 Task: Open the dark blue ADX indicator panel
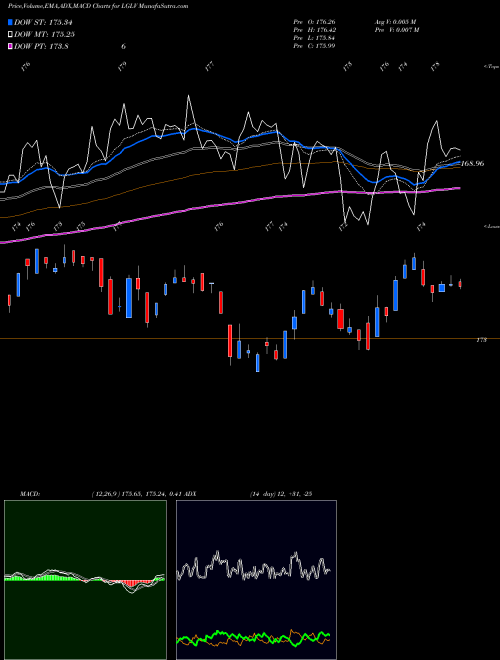click(x=256, y=580)
